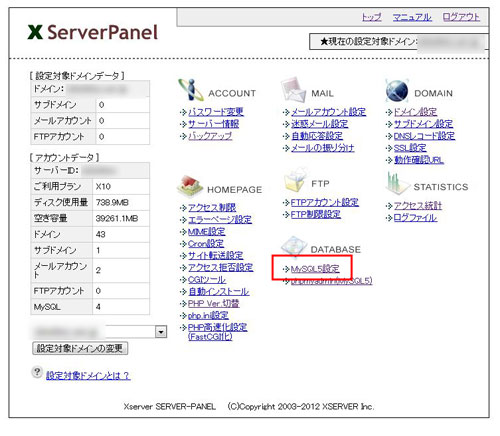Click the ★現在の設定対象ドメイン box
The height and width of the screenshot is (436, 500).
point(399,42)
